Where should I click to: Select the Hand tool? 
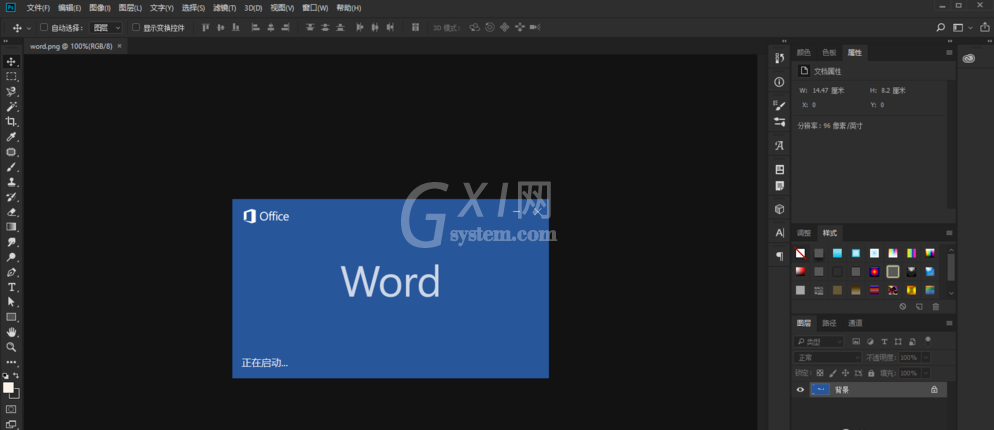point(11,332)
